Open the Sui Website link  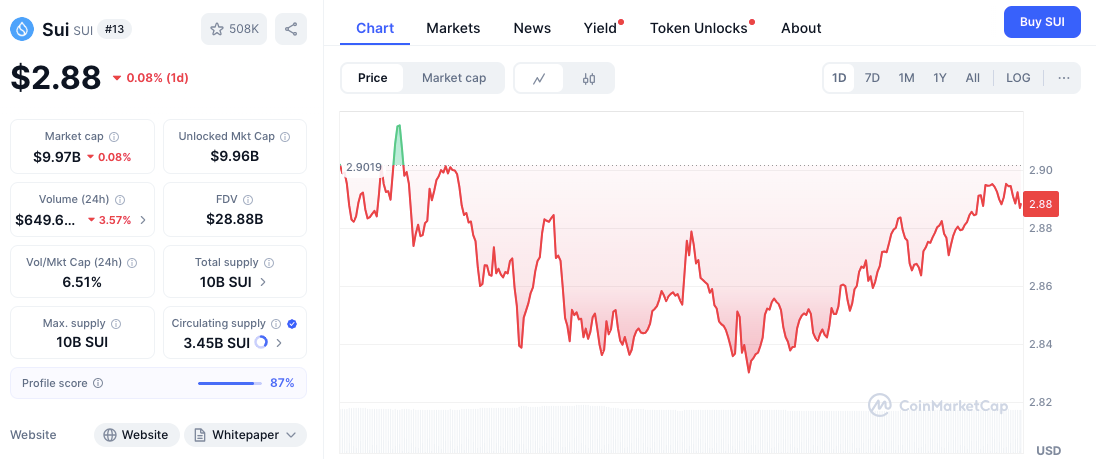point(137,435)
